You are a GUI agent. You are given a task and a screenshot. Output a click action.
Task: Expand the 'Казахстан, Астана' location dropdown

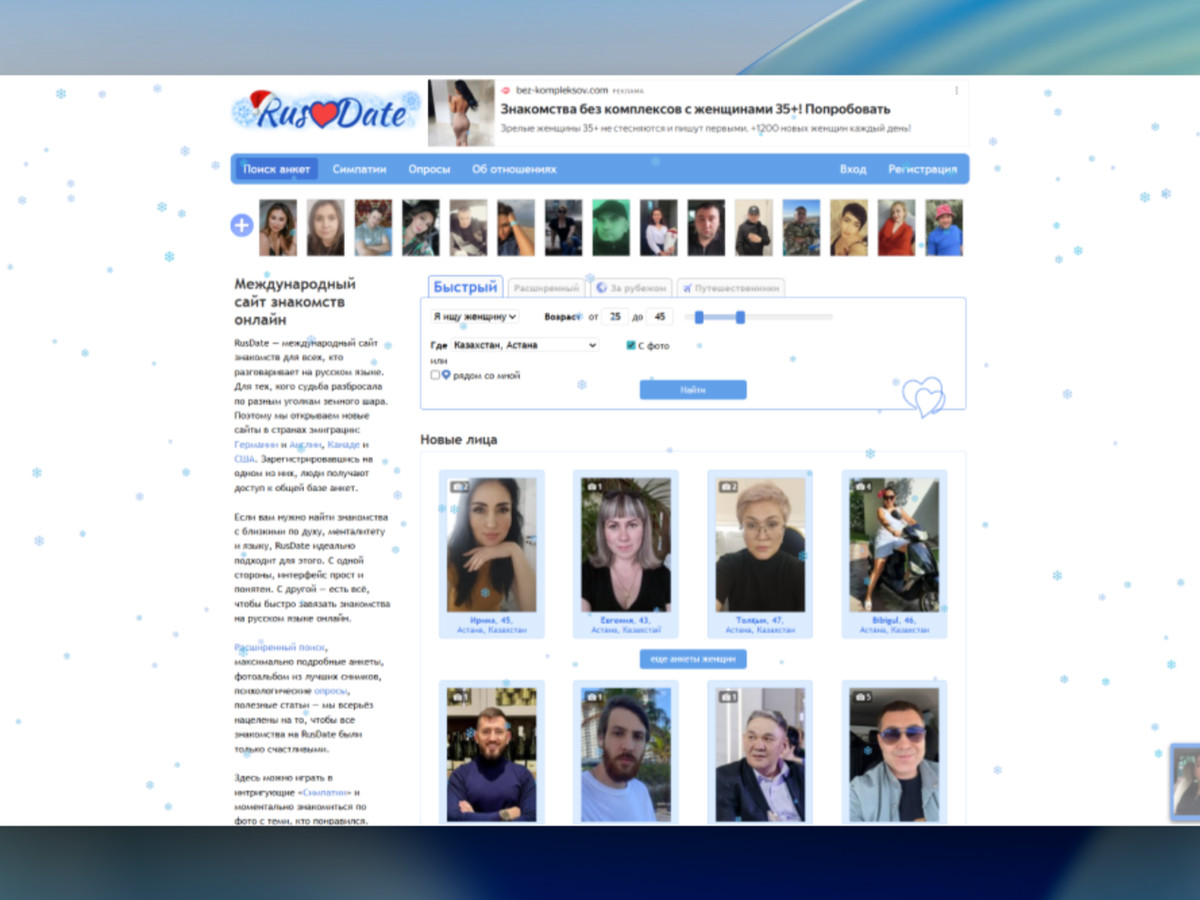point(524,345)
